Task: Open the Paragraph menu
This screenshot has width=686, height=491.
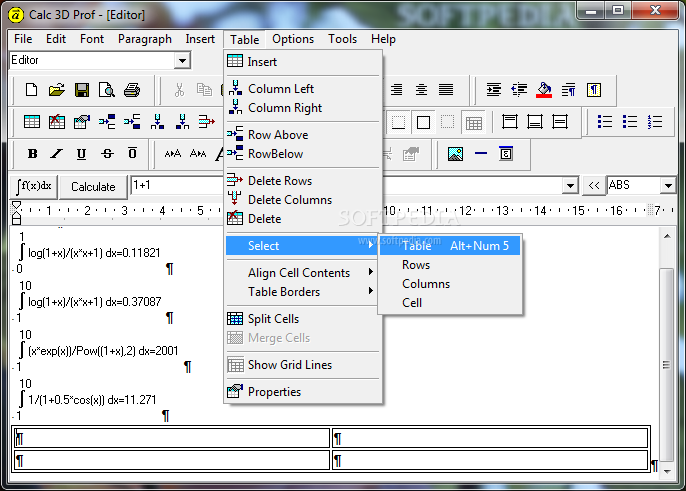Action: [x=144, y=39]
